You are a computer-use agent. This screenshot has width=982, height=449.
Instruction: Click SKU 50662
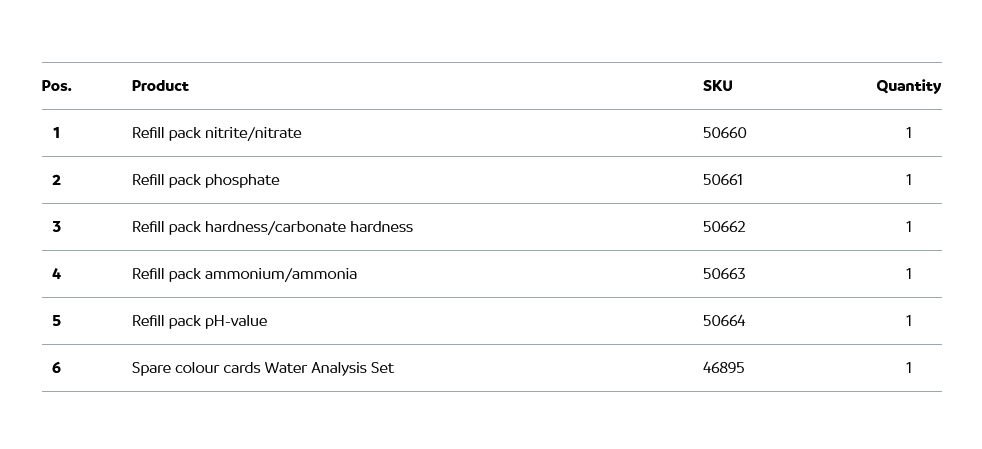pos(724,227)
